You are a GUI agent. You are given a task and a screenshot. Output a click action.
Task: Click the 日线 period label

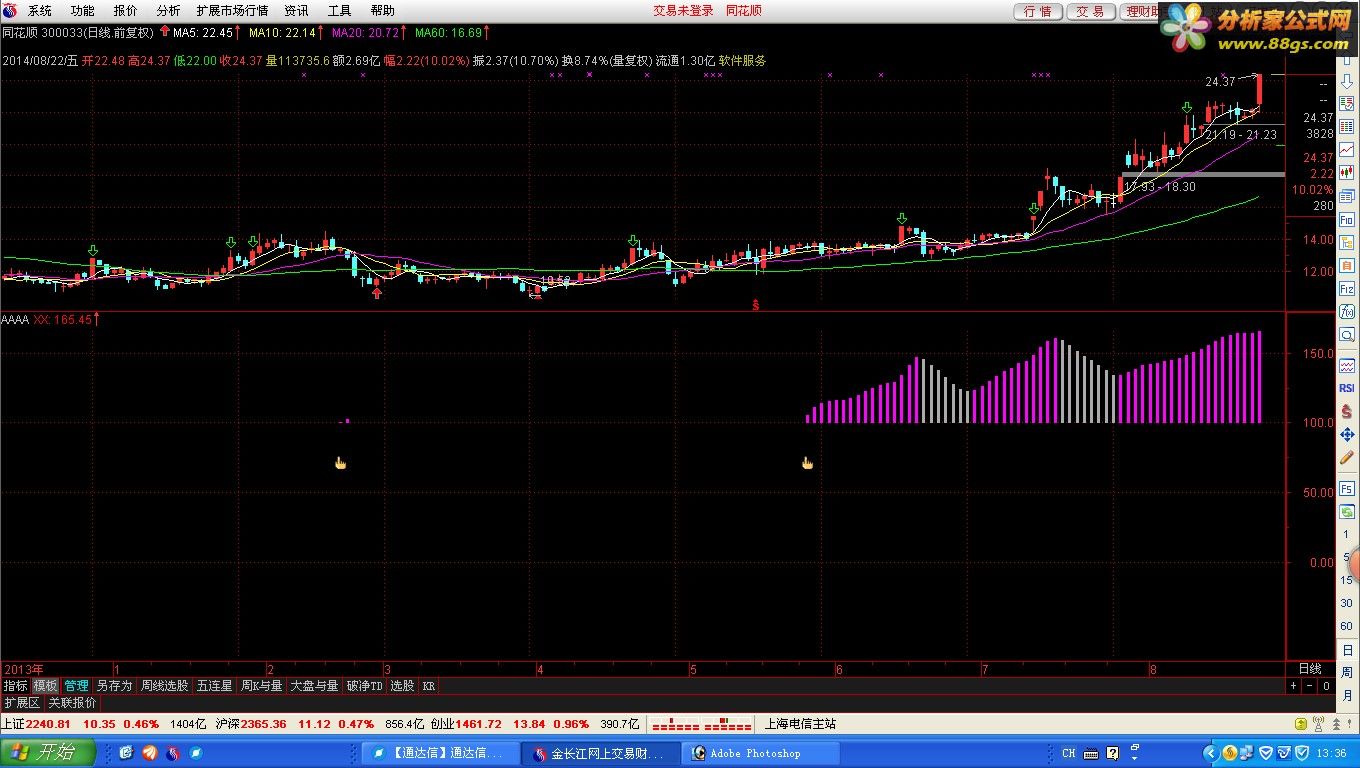tap(1310, 668)
